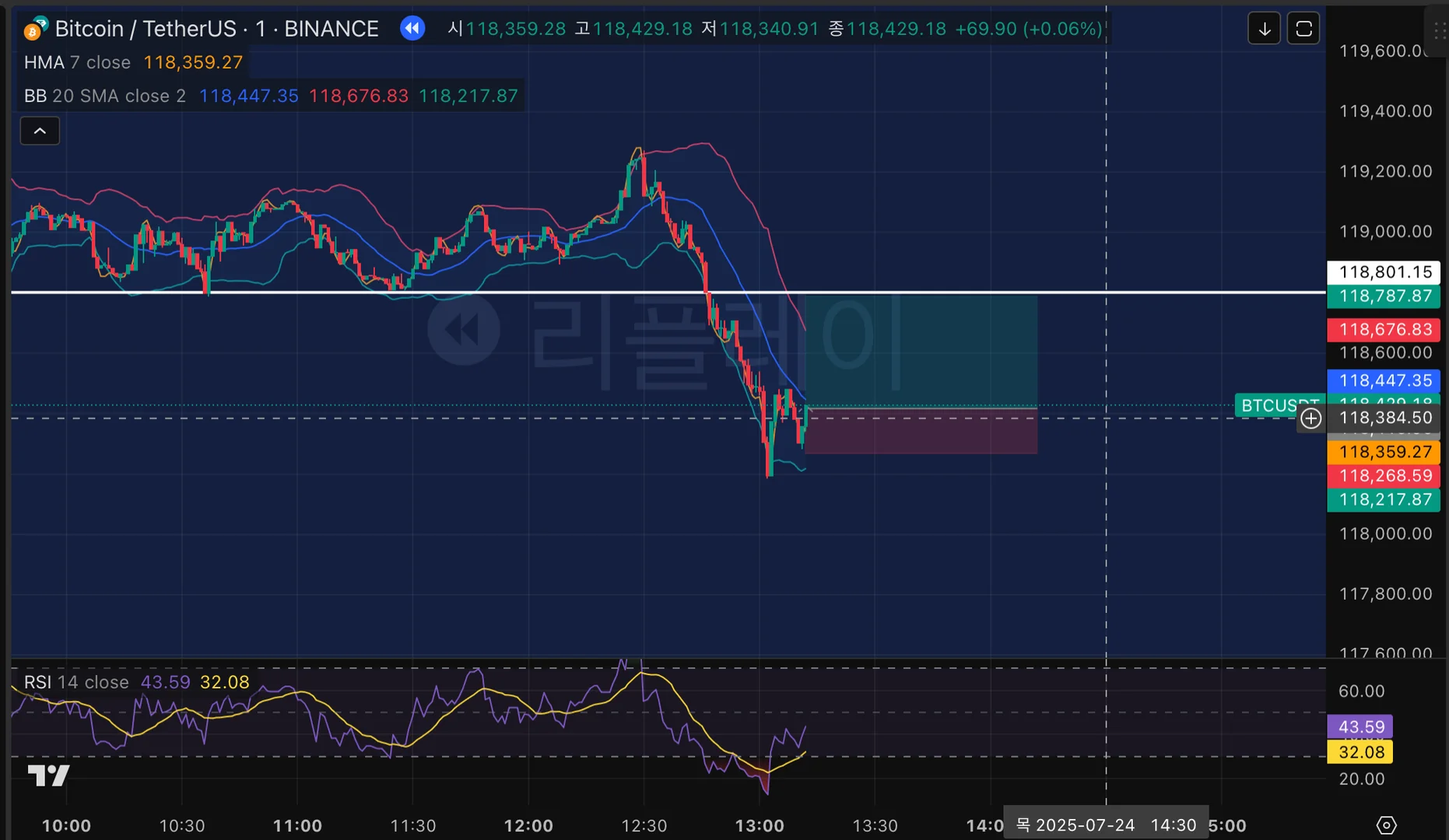Click the low value 118,340.91

(770, 29)
